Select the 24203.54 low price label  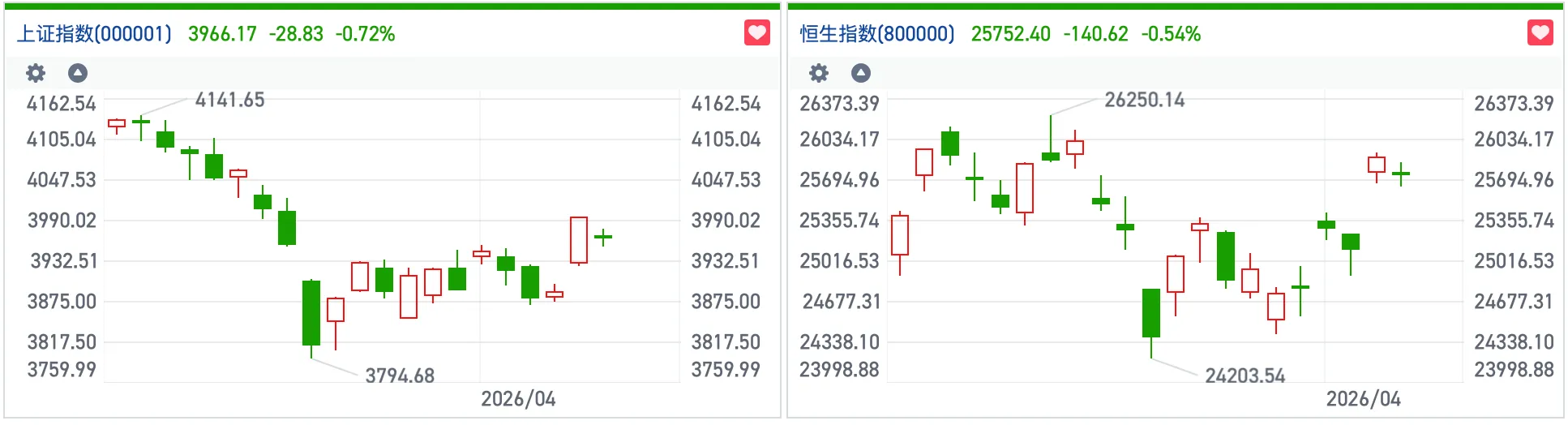pos(1245,376)
